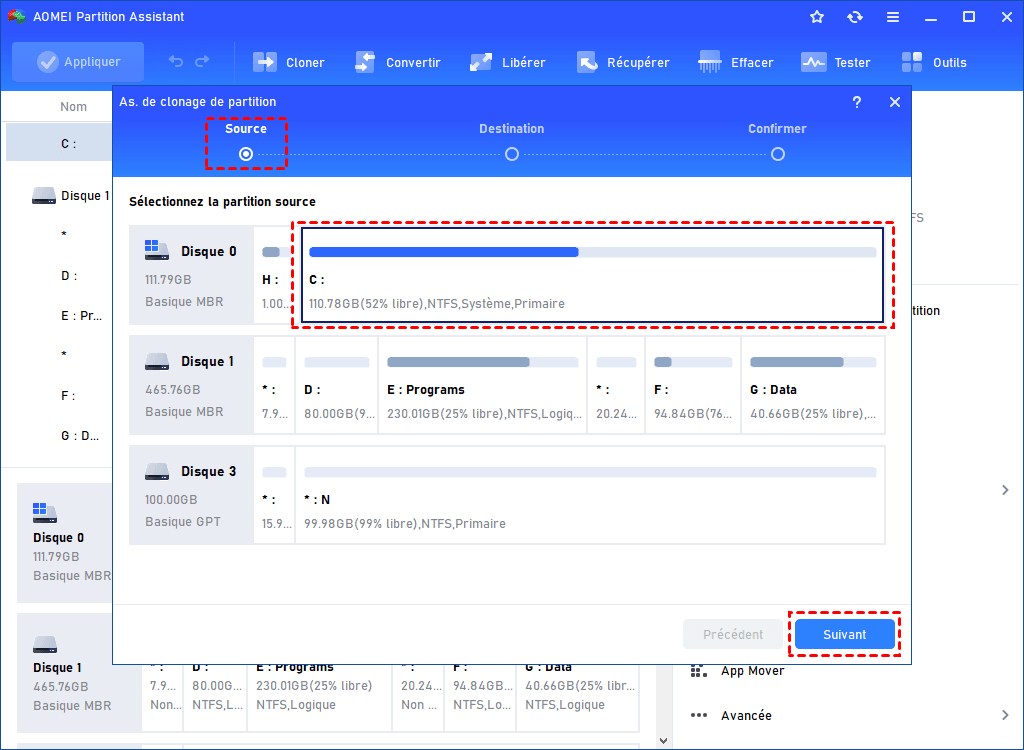Image resolution: width=1024 pixels, height=750 pixels.
Task: Open the Outils menu
Action: pyautogui.click(x=934, y=63)
